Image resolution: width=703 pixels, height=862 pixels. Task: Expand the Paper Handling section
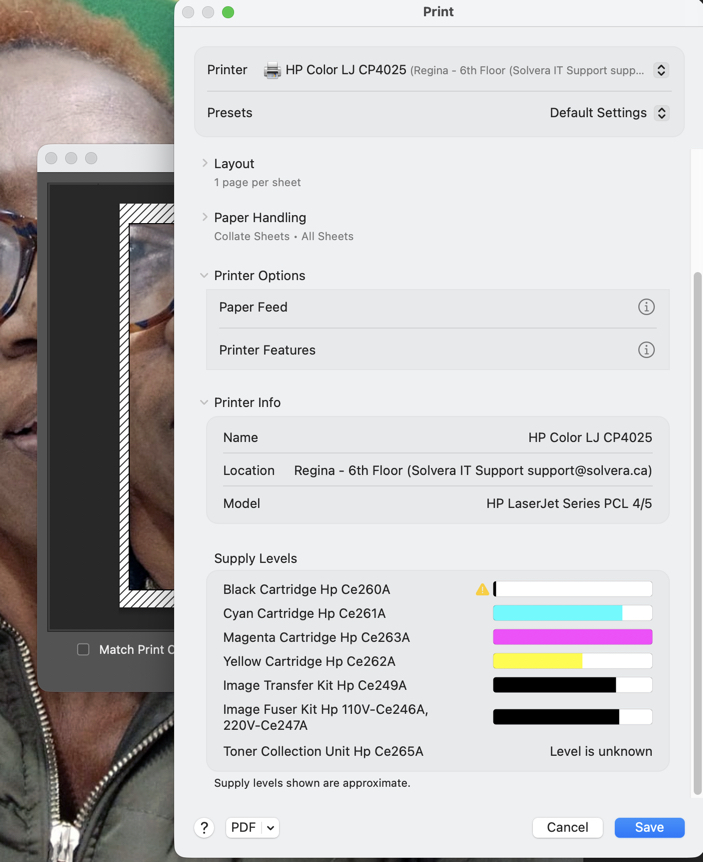coord(204,217)
